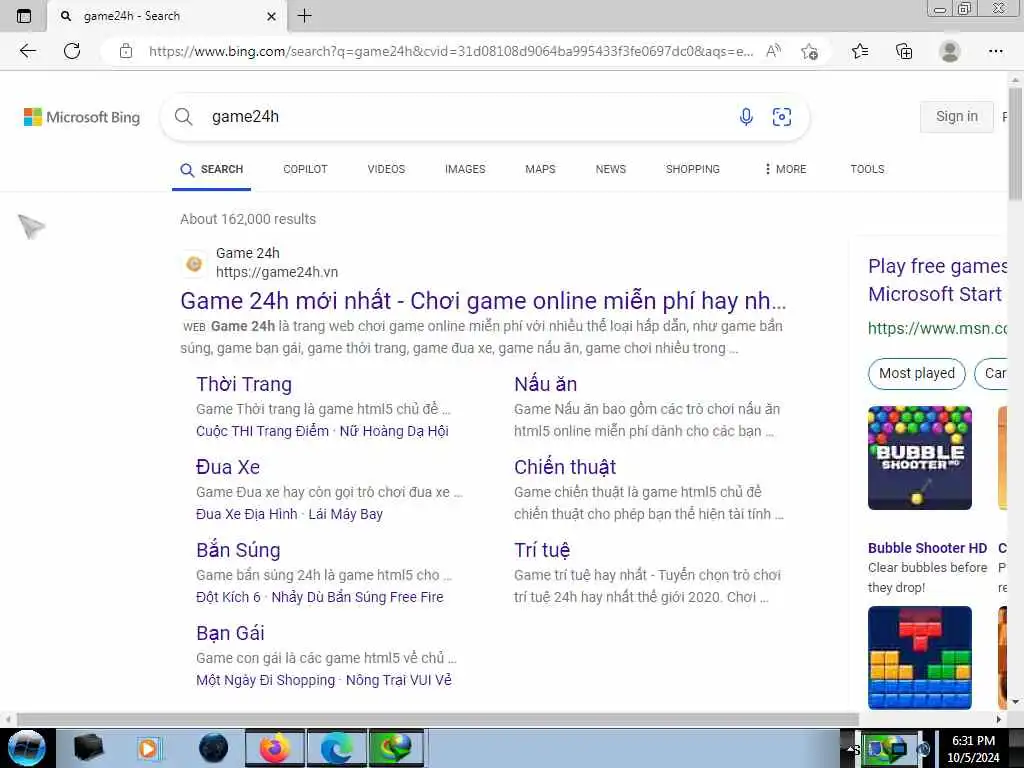Activate the Read aloud icon

click(x=773, y=51)
